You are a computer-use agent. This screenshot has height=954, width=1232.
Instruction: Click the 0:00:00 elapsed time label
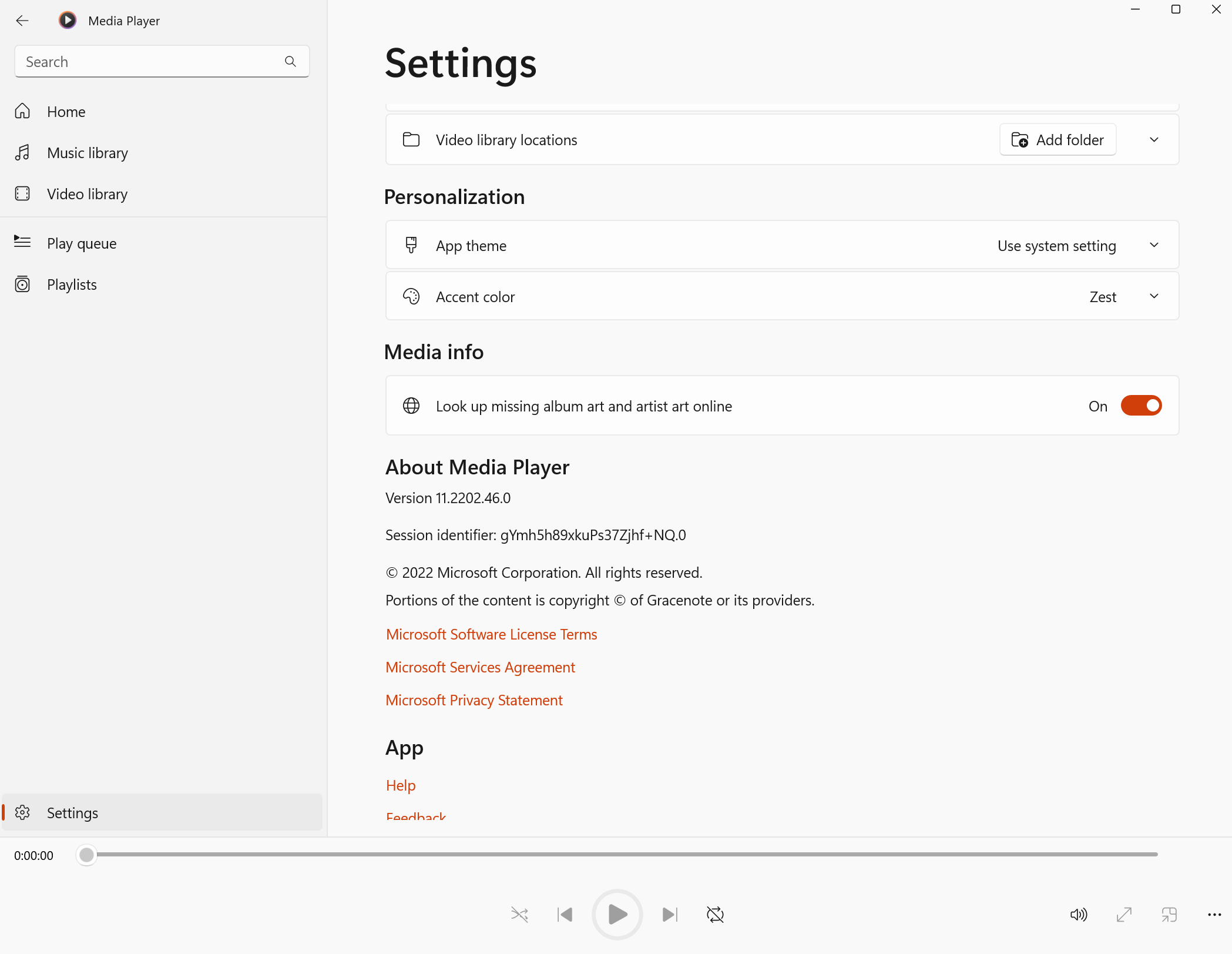pos(33,856)
